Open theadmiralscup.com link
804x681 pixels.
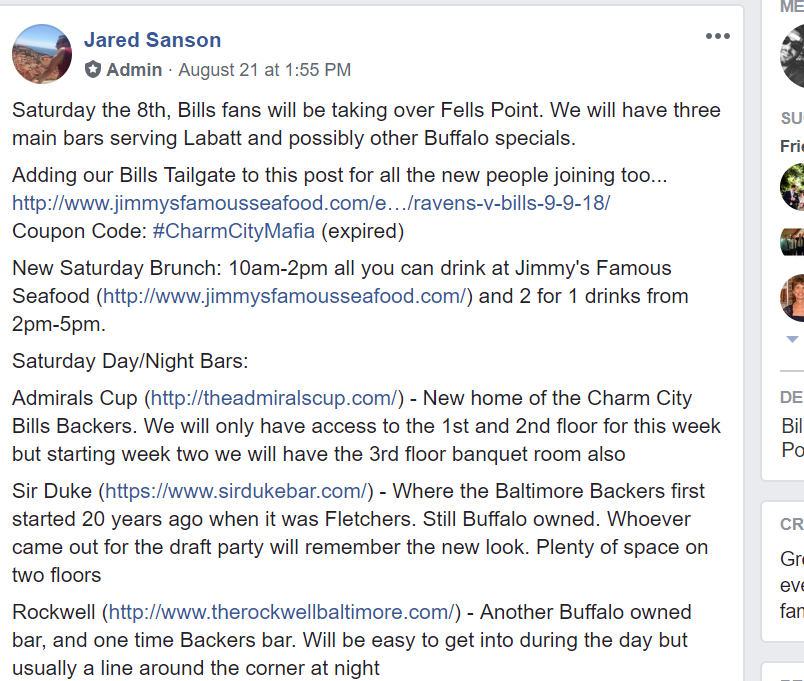tap(274, 398)
